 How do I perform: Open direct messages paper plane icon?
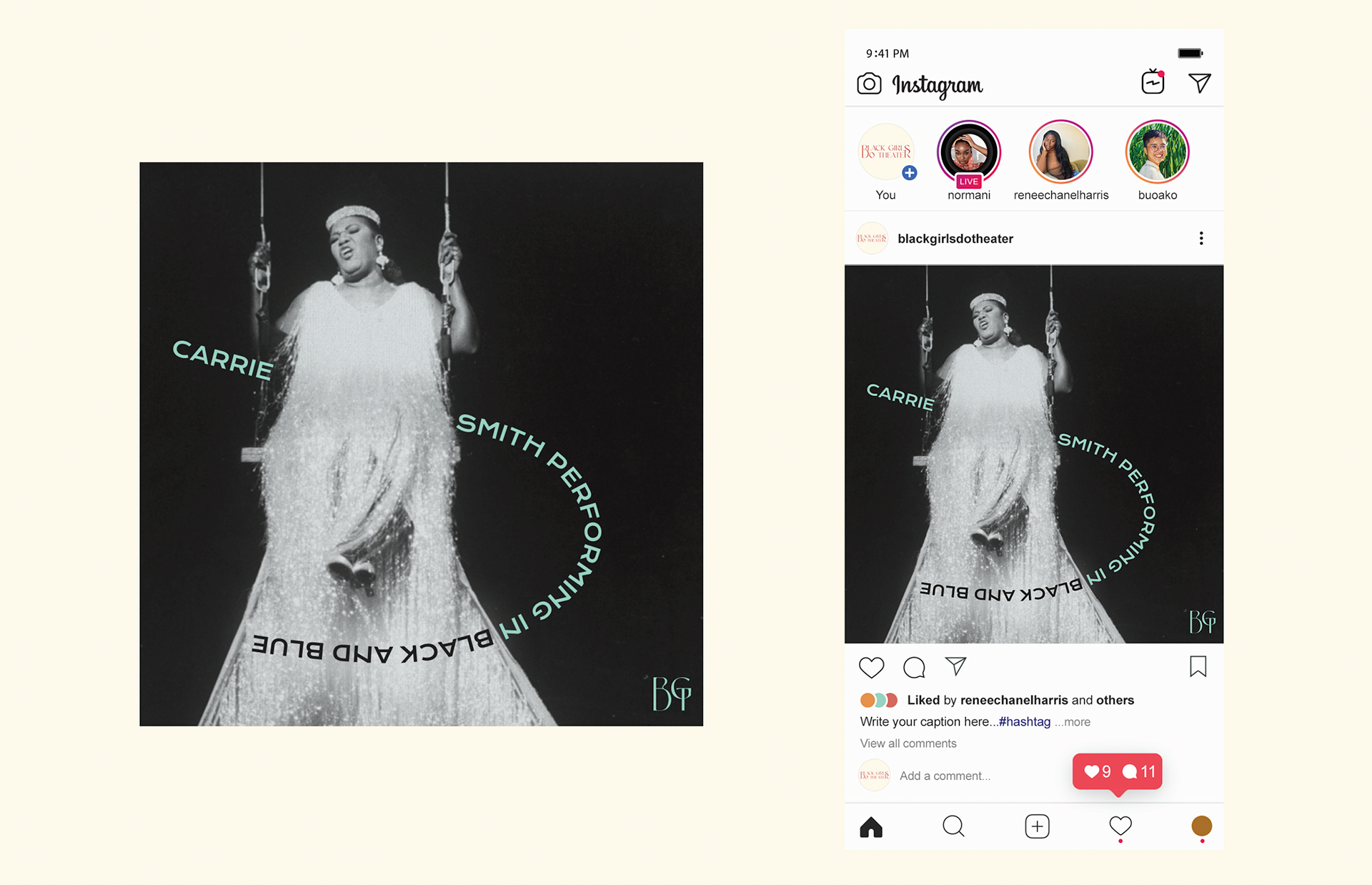(1200, 83)
